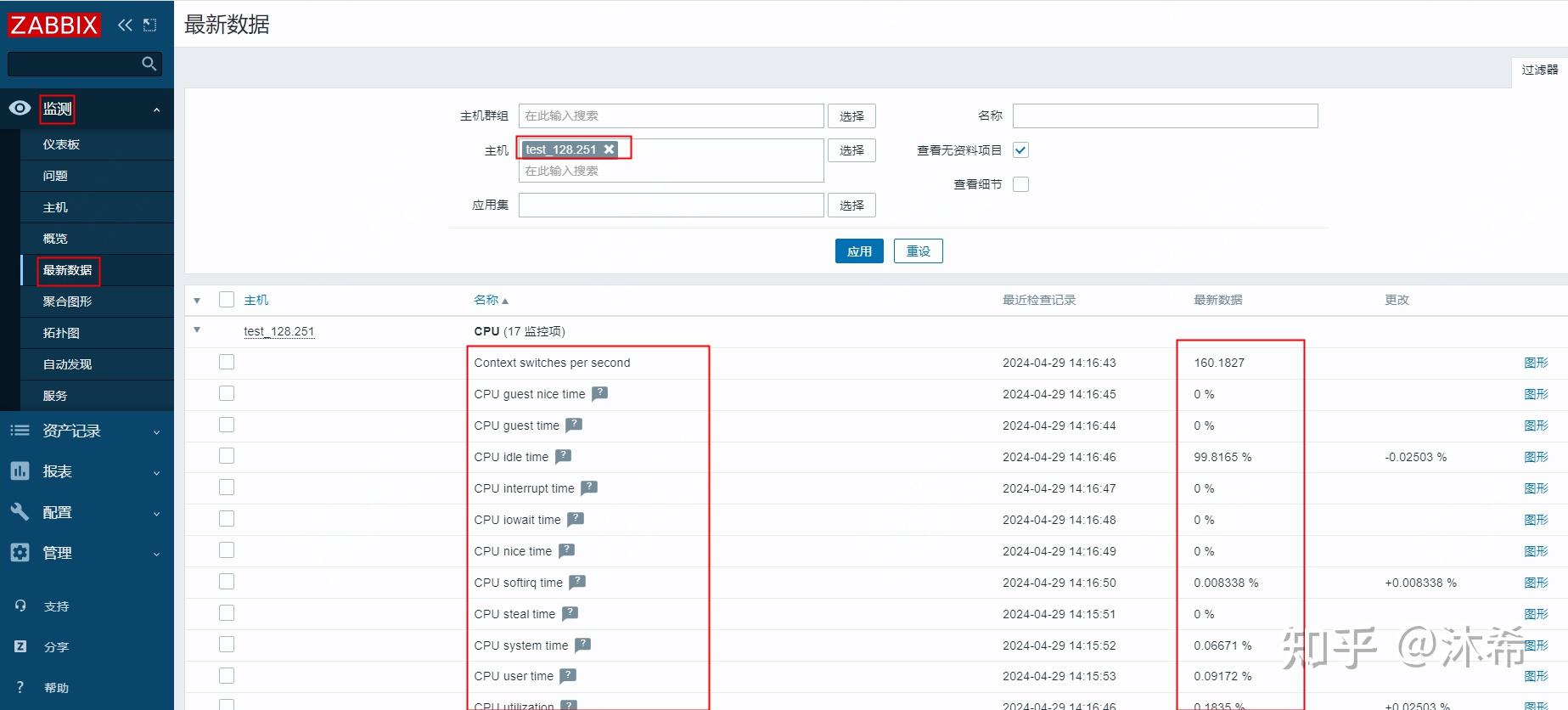Collapse the 监测 menu section
1568x710 pixels.
tap(156, 110)
